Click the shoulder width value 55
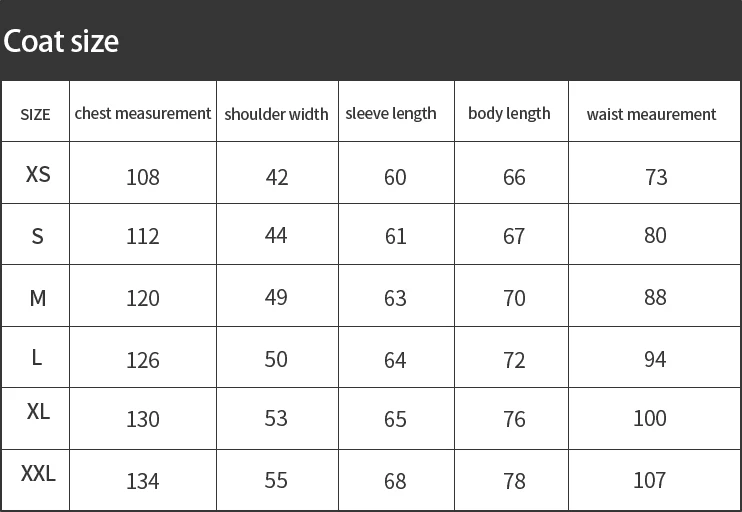The image size is (742, 512). pos(276,480)
